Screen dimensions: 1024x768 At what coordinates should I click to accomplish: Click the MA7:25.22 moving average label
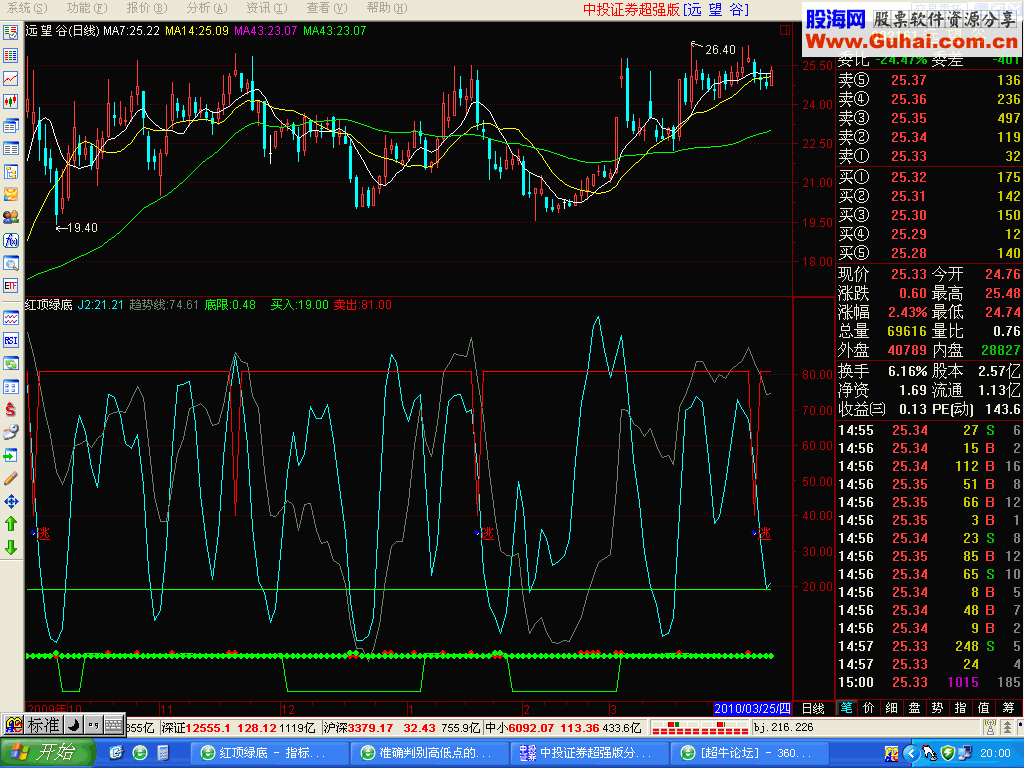[131, 30]
